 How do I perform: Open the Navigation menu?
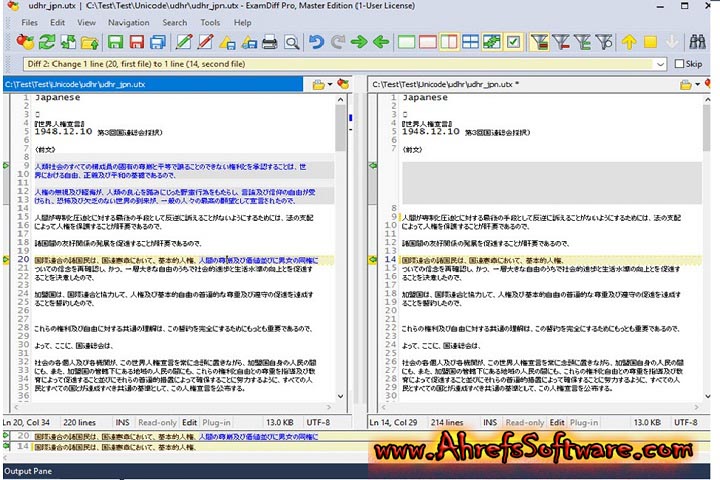128,22
